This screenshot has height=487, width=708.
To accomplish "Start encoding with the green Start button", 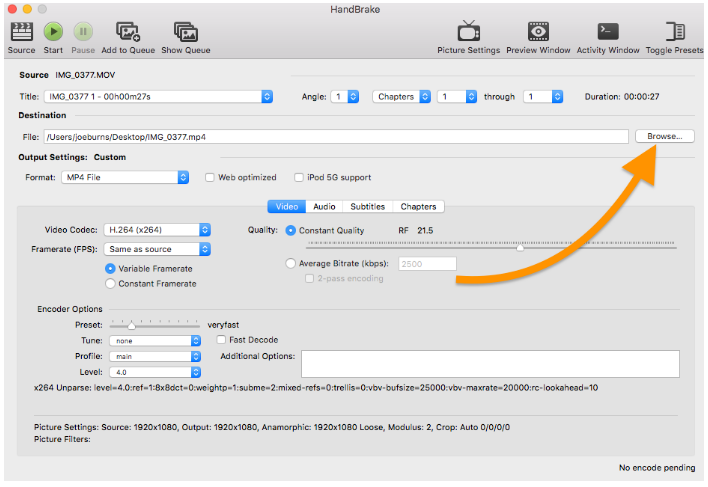I will [53, 32].
